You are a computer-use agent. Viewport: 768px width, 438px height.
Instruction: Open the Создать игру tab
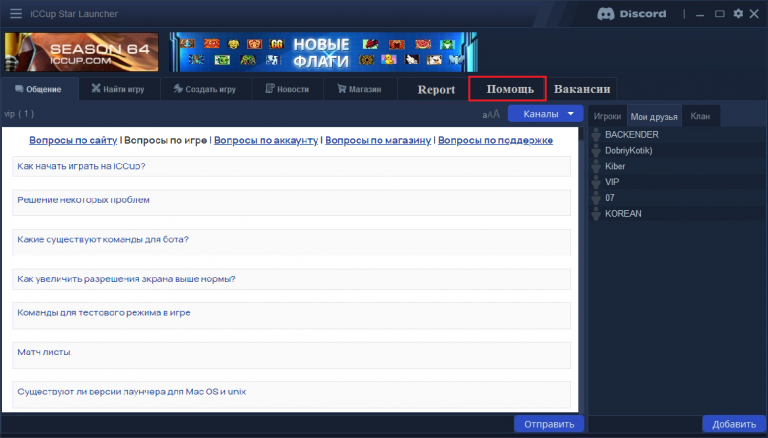[x=205, y=89]
